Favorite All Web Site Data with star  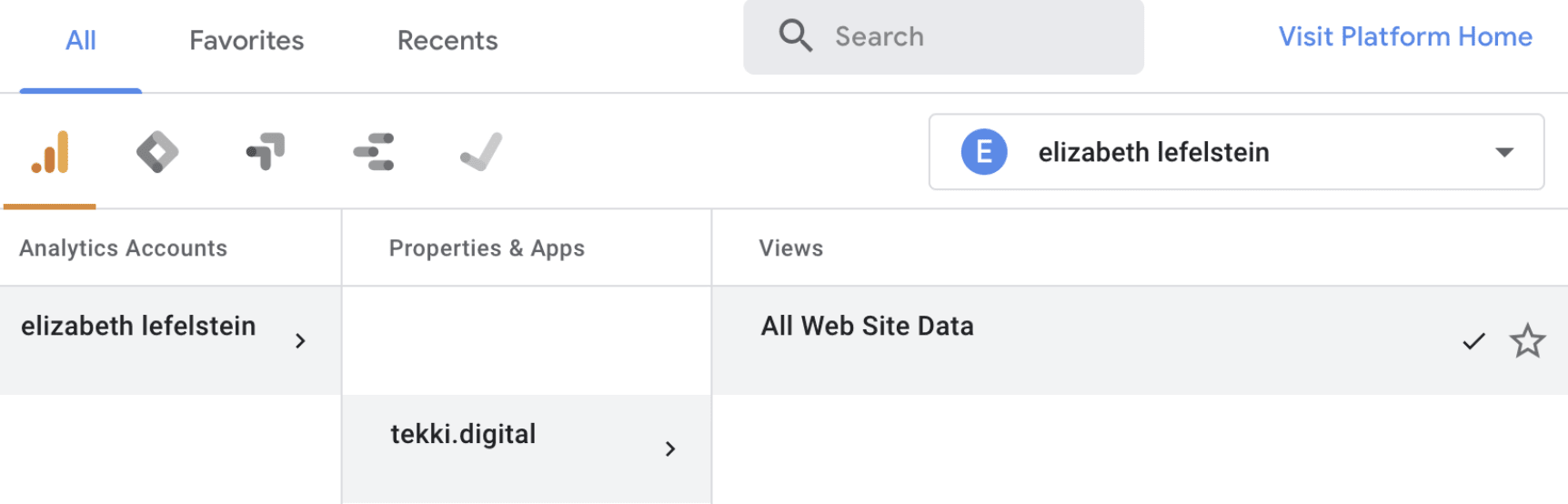click(x=1527, y=341)
